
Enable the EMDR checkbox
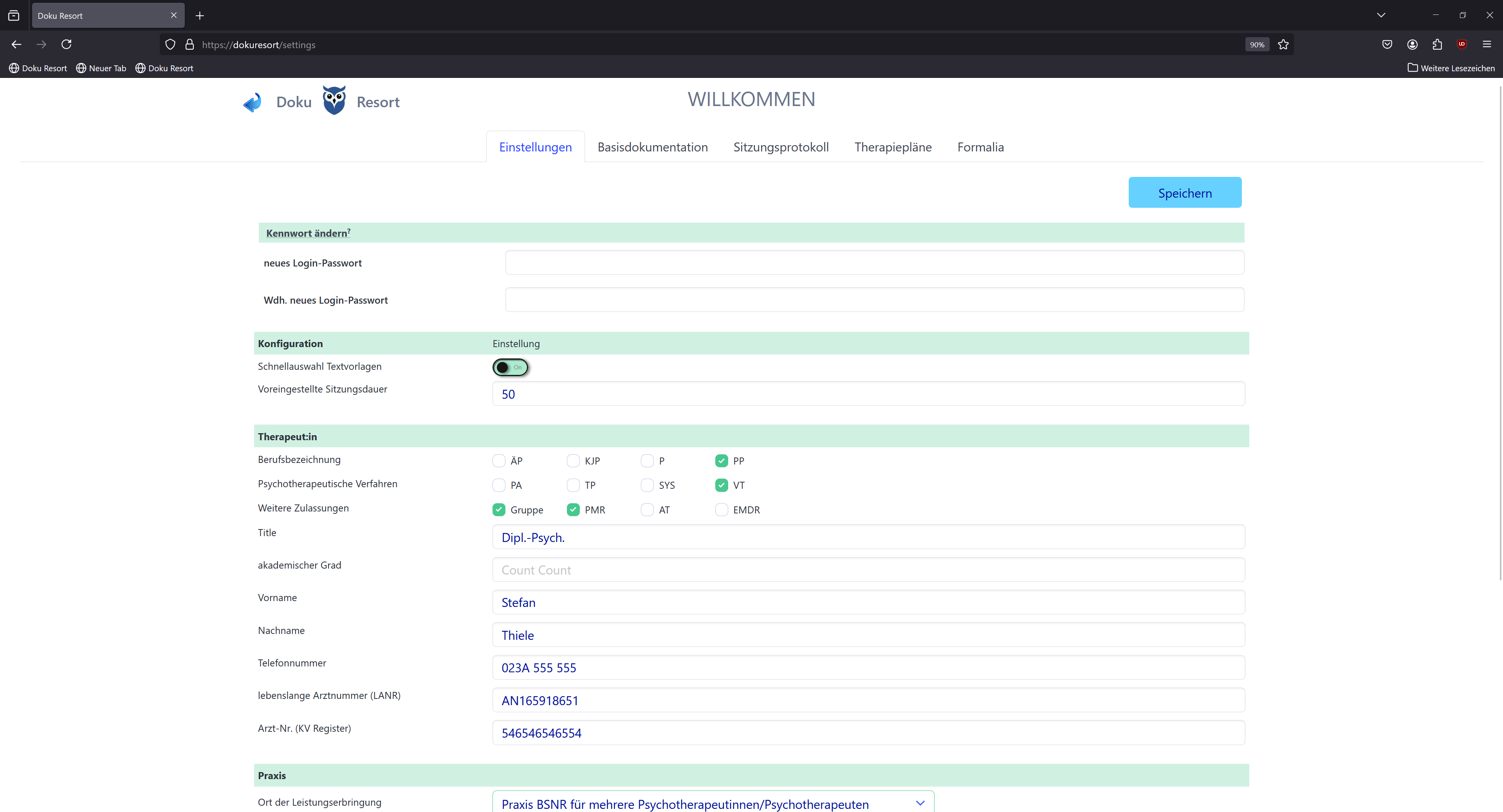click(721, 510)
